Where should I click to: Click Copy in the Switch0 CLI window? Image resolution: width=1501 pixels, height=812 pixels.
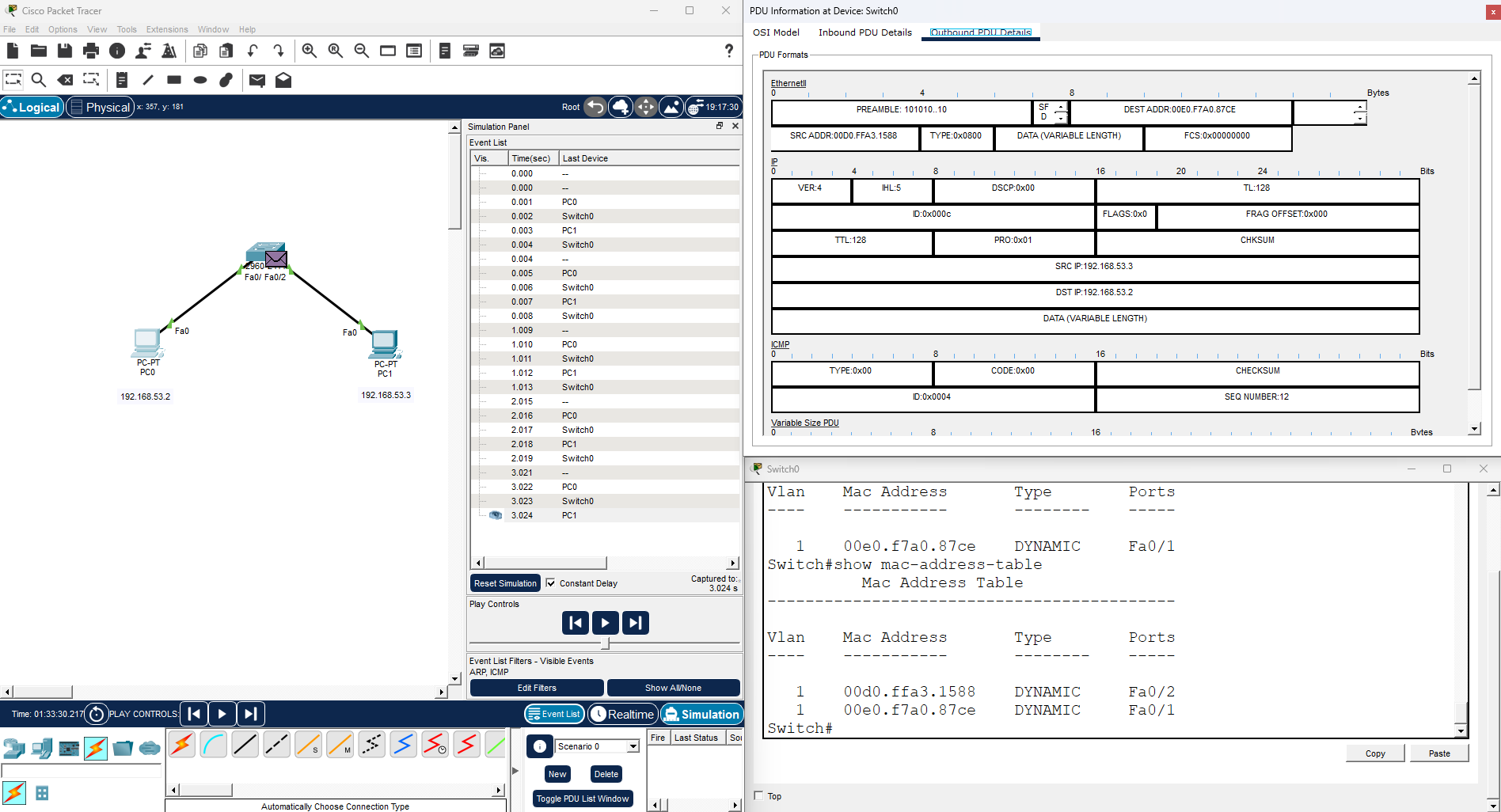(1375, 753)
